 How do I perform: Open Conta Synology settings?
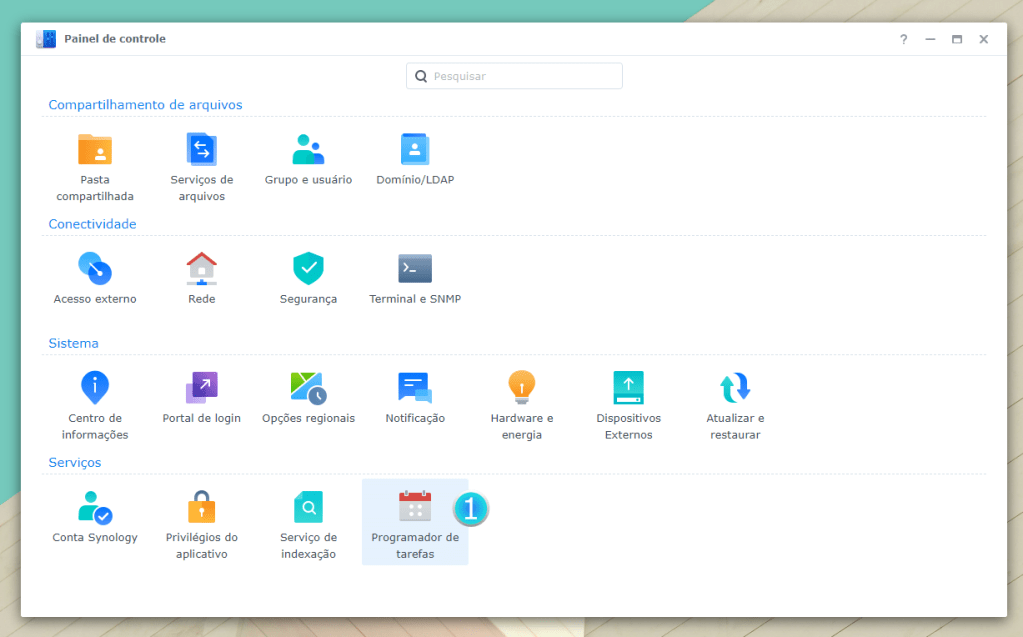pyautogui.click(x=95, y=507)
